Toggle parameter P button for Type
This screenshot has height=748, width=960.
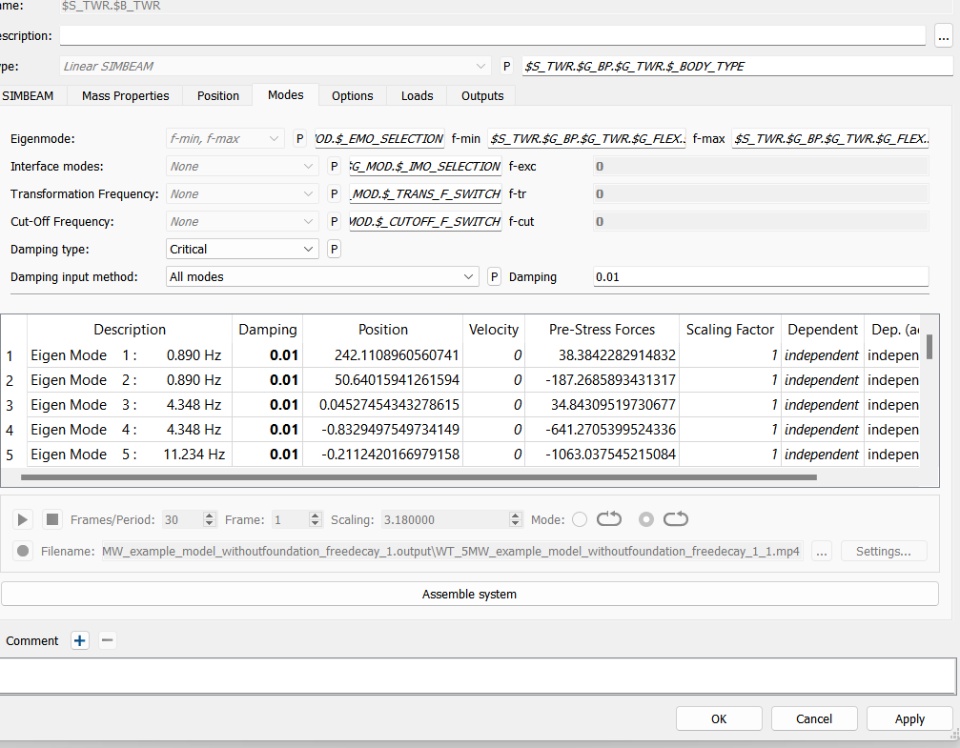coord(506,66)
